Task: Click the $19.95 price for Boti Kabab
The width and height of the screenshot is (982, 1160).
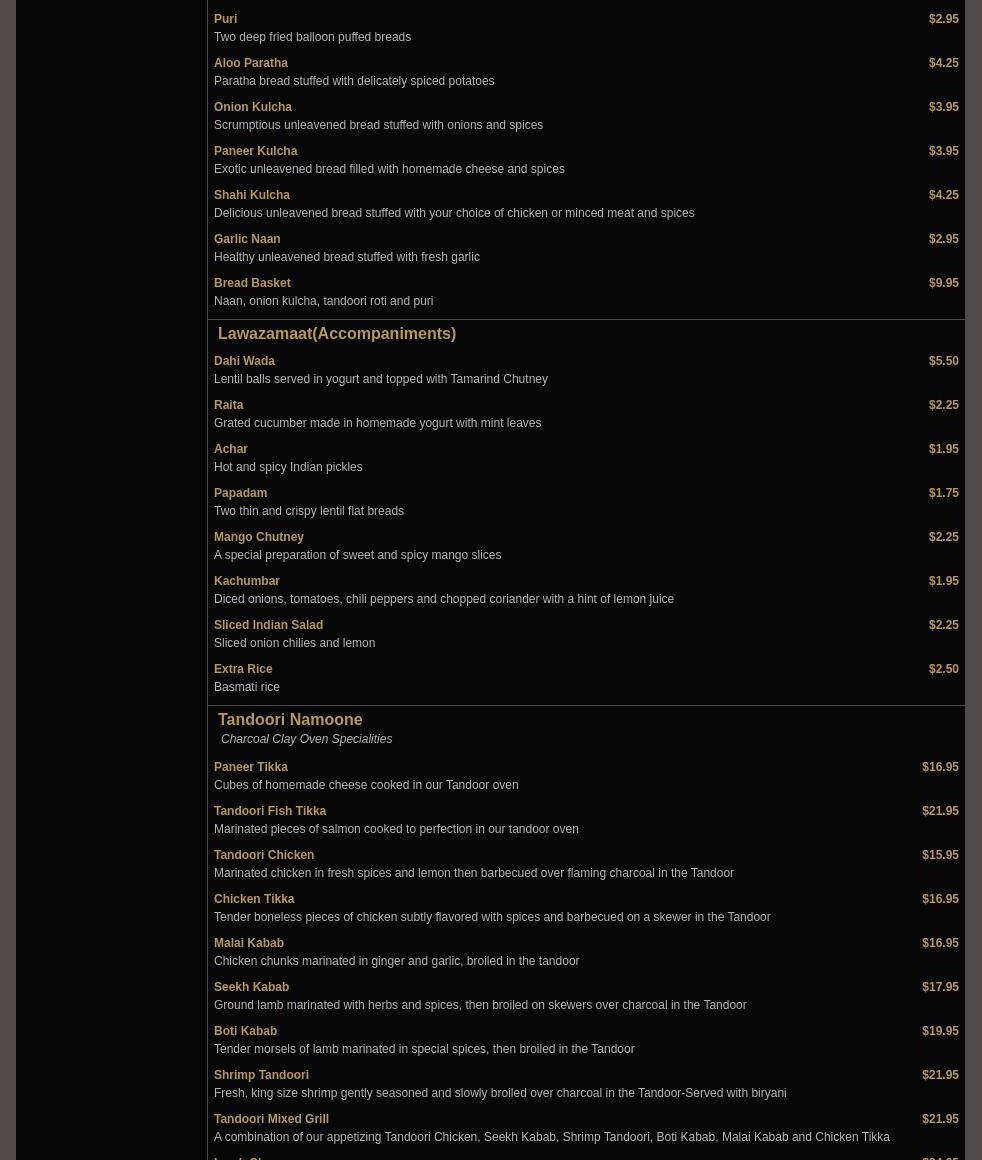Action: pyautogui.click(x=939, y=1031)
